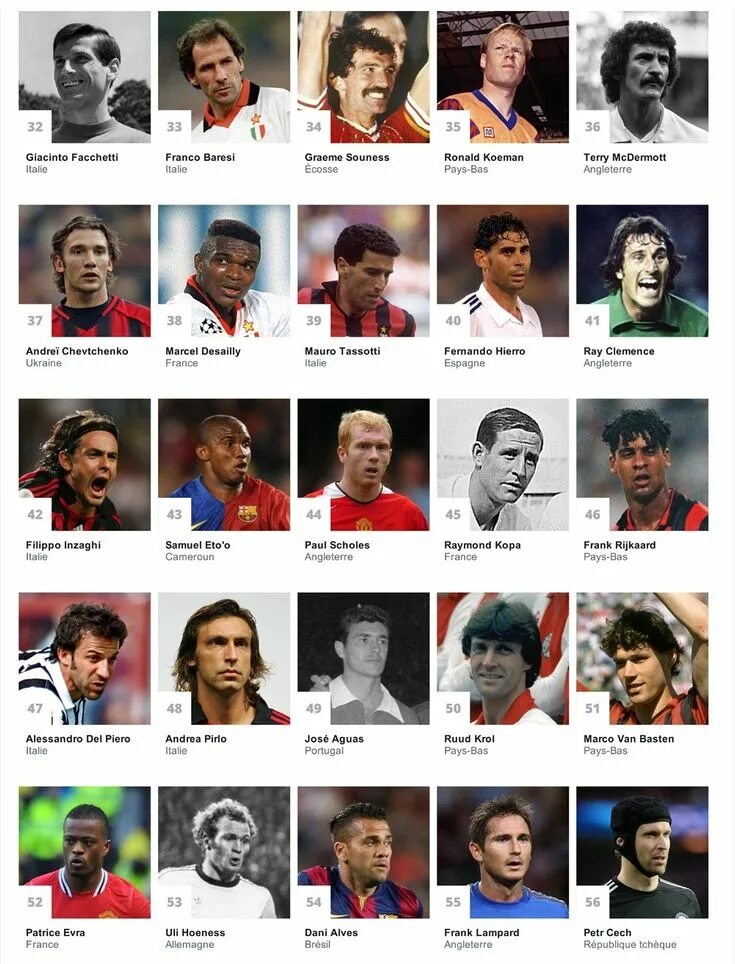735x964 pixels.
Task: Open Giacinto Facchetti's photo thumbnail
Action: click(85, 77)
